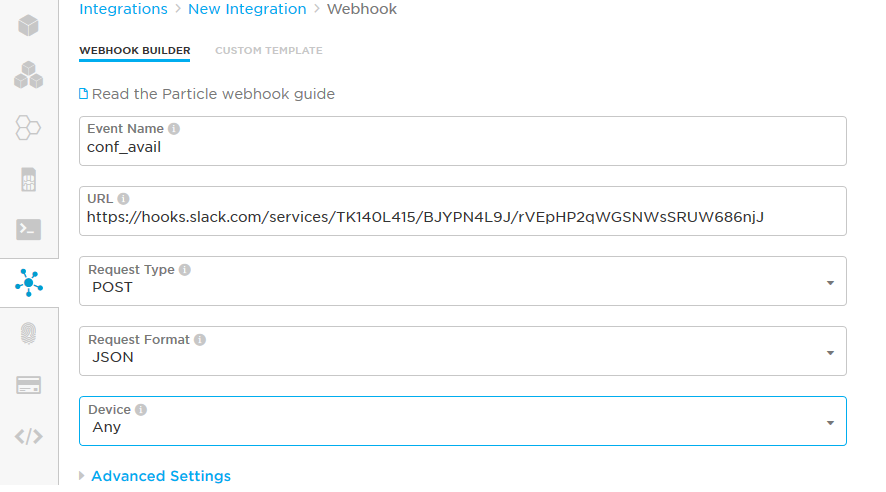Click the New Integration breadcrumb link

click(x=247, y=9)
